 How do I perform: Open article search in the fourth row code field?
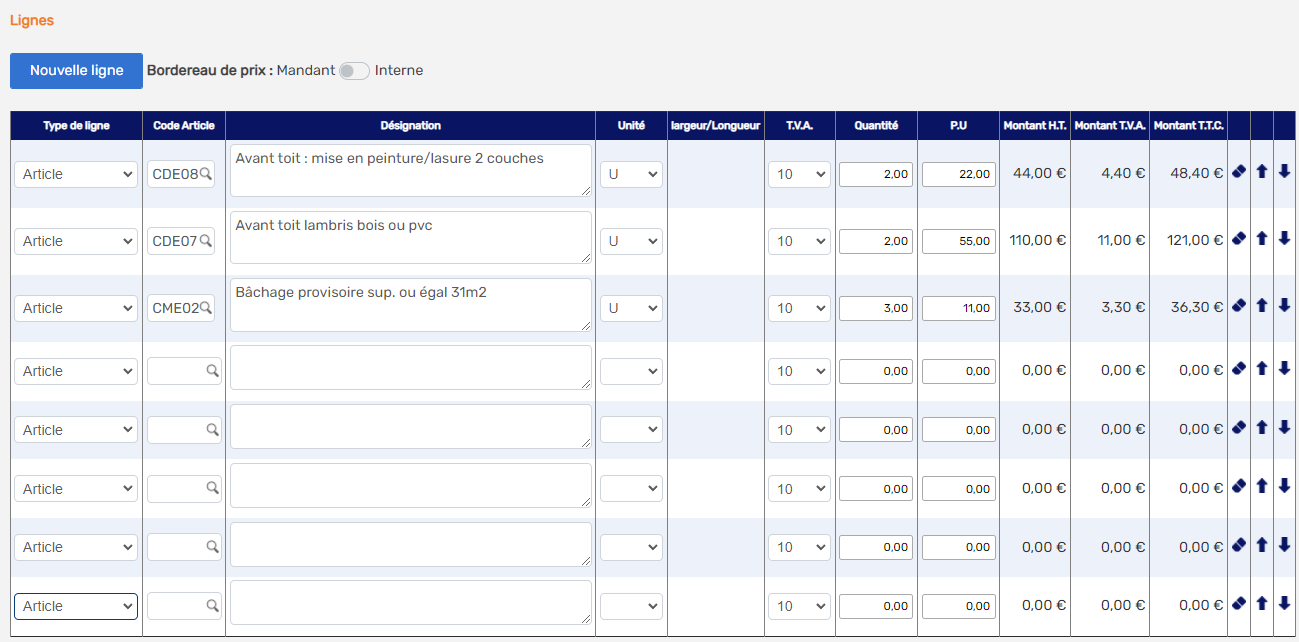coord(212,371)
